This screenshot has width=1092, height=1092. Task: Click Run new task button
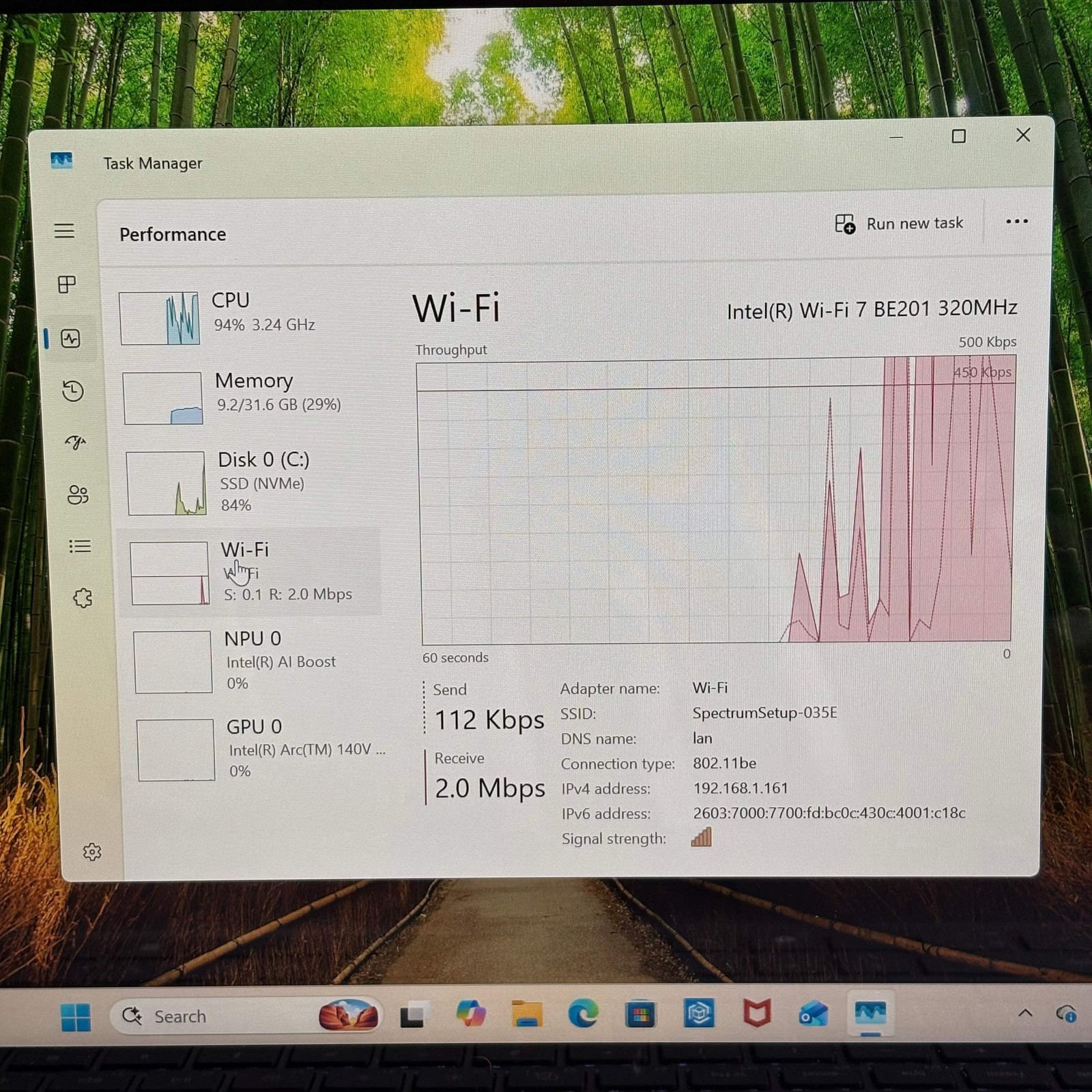(x=899, y=223)
